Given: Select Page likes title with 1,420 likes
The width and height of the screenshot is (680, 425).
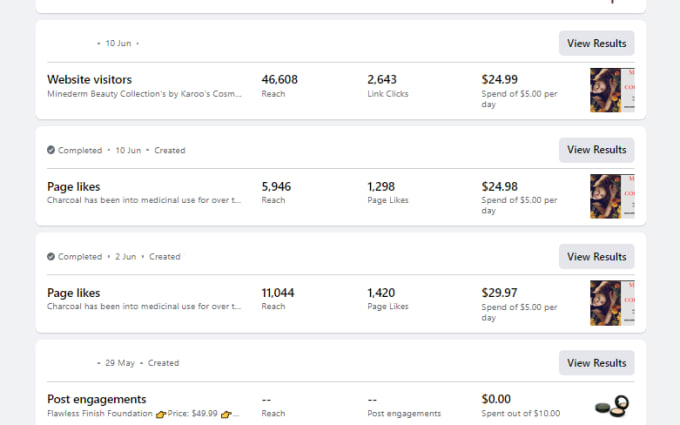Looking at the screenshot, I should [73, 293].
